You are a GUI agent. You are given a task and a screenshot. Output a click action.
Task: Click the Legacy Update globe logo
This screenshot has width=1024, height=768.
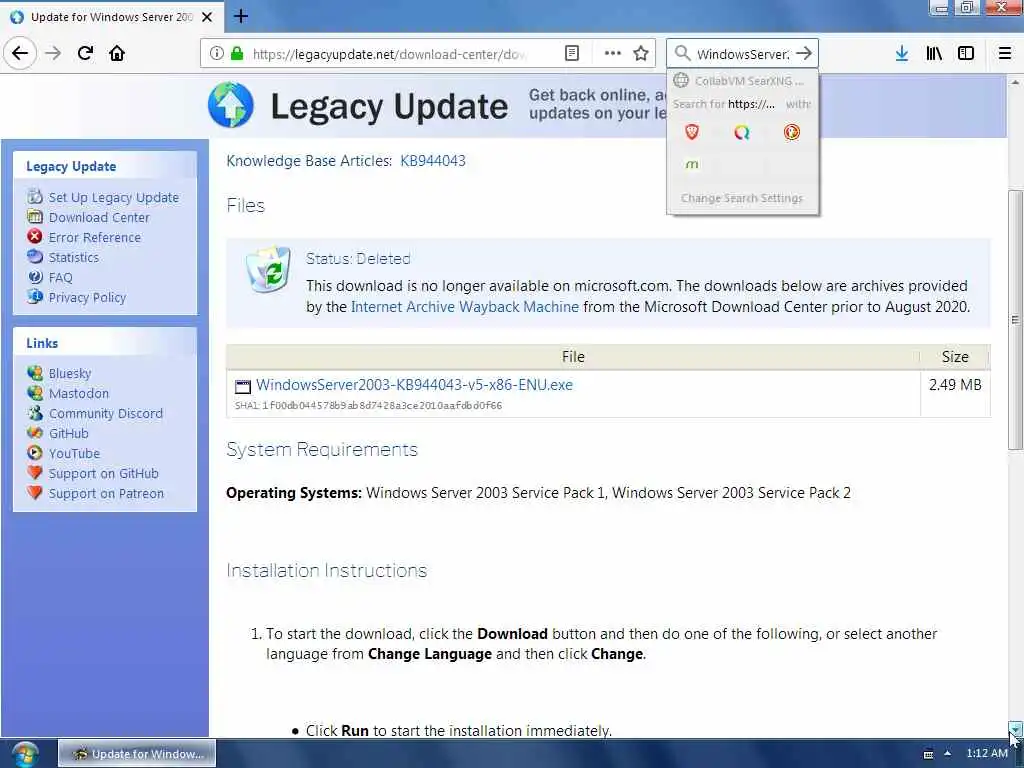[x=231, y=105]
